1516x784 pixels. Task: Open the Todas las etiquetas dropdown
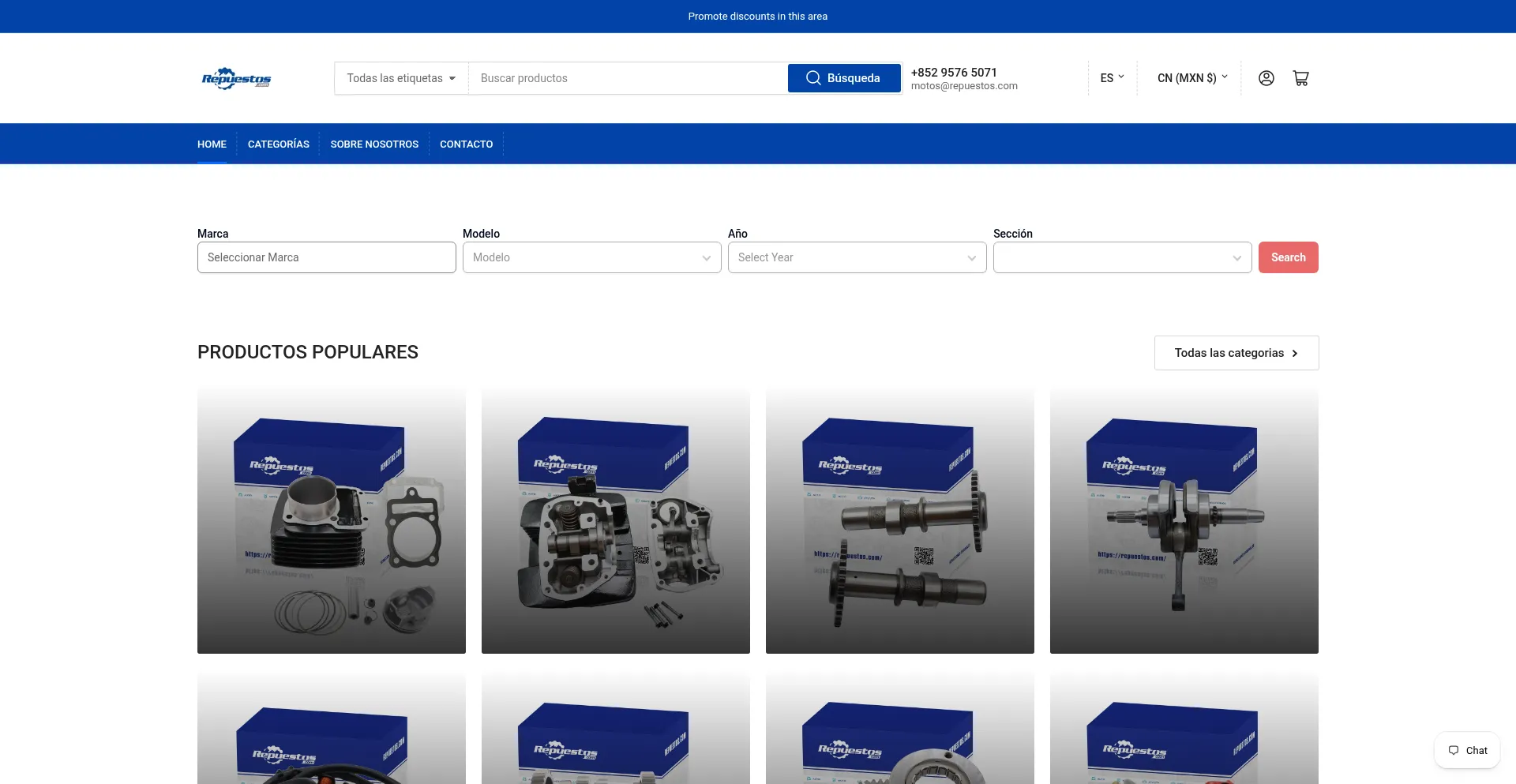click(401, 78)
